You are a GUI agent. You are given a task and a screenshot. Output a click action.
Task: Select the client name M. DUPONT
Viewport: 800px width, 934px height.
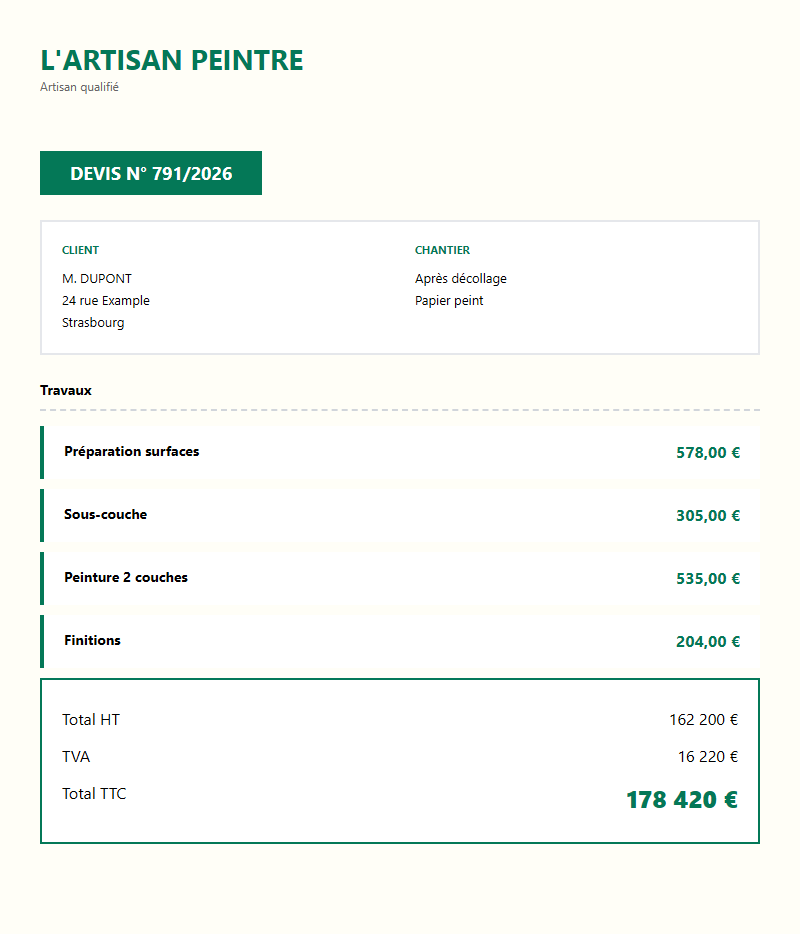tap(97, 279)
